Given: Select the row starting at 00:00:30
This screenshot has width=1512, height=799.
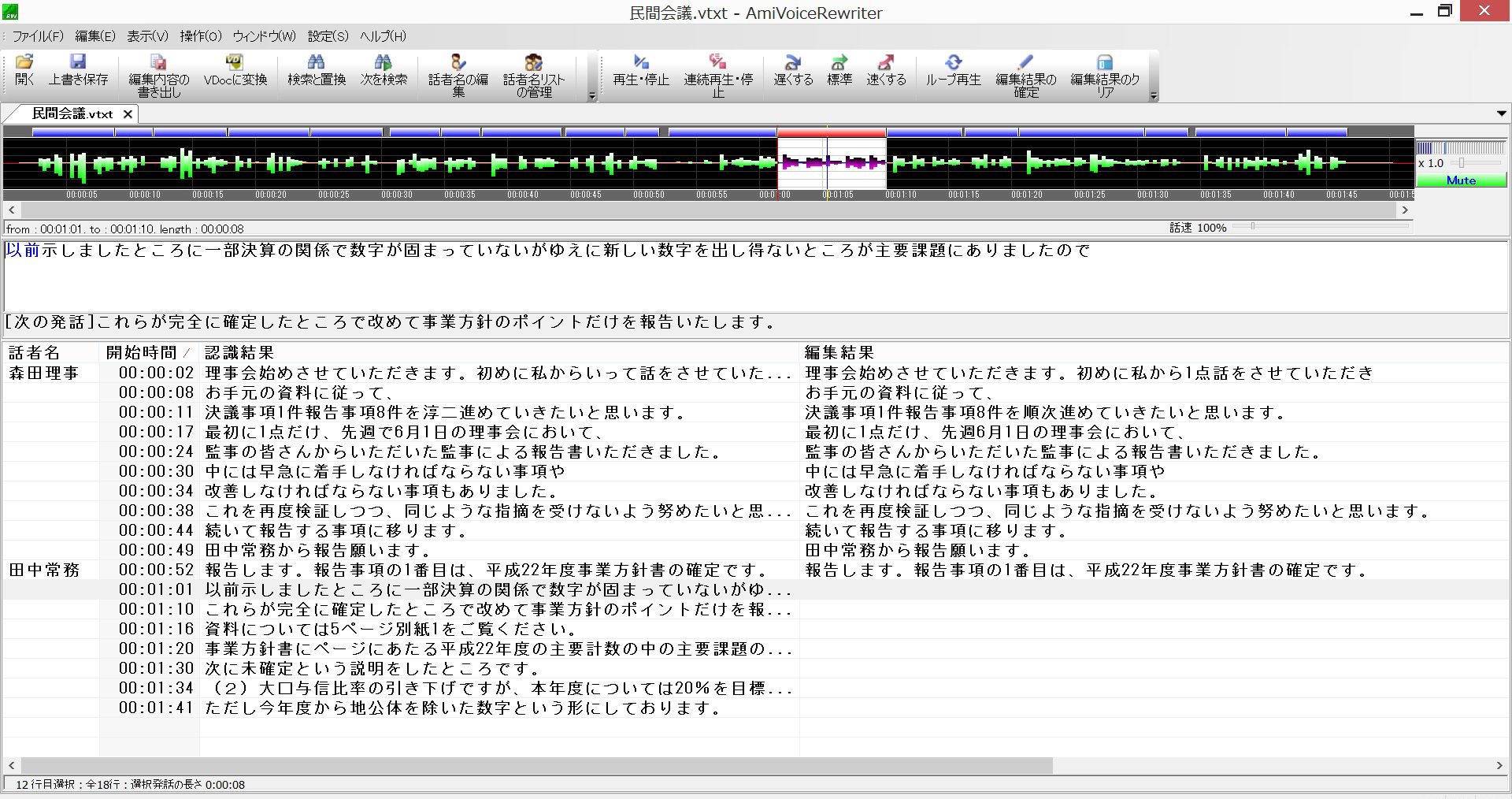Looking at the screenshot, I should click(x=756, y=471).
